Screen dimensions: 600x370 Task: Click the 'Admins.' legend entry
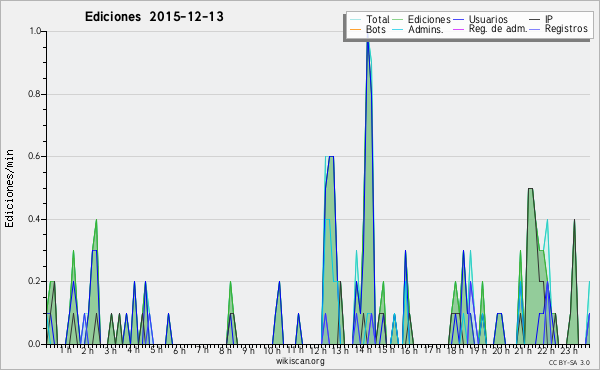[426, 29]
